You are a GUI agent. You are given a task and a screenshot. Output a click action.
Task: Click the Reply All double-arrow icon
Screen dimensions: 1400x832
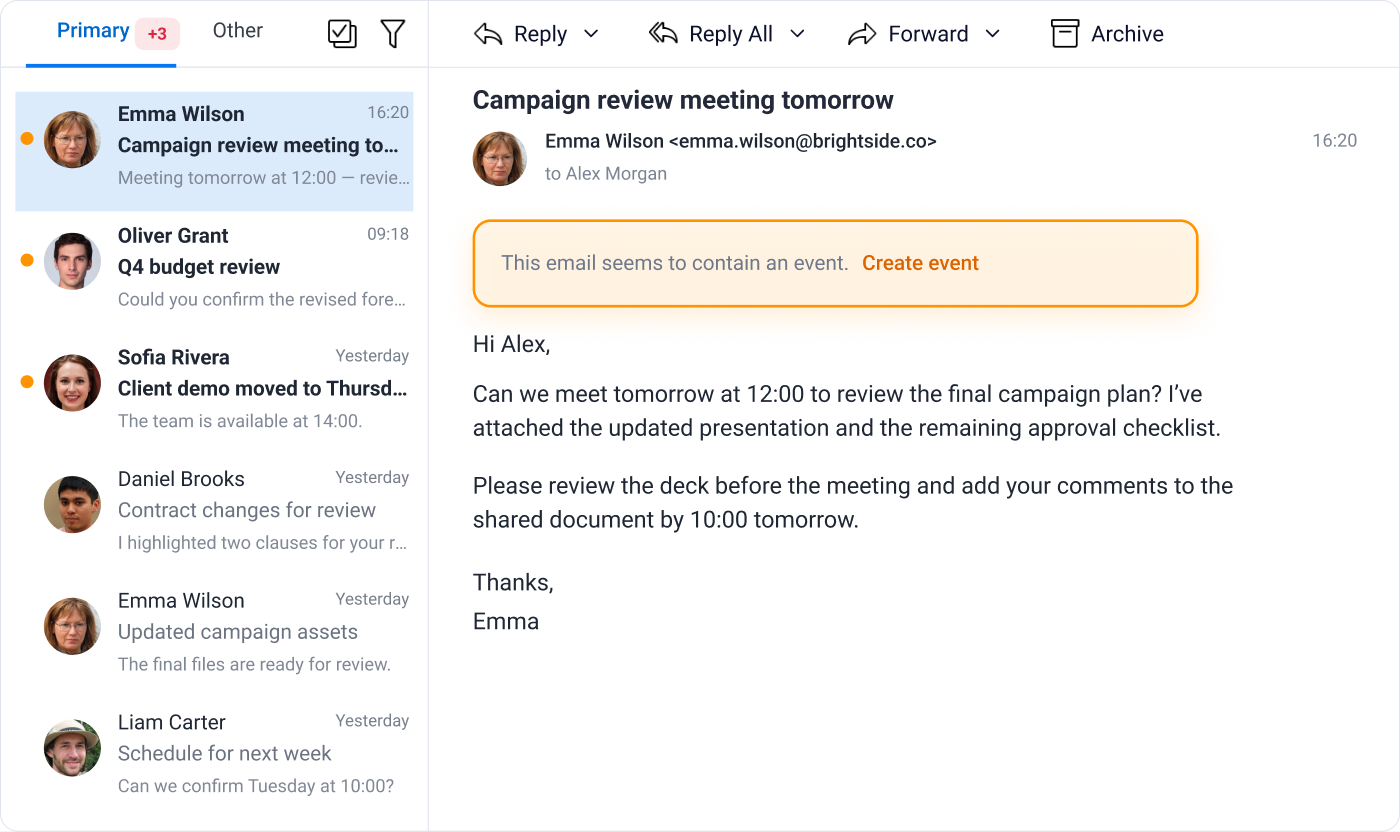[663, 34]
